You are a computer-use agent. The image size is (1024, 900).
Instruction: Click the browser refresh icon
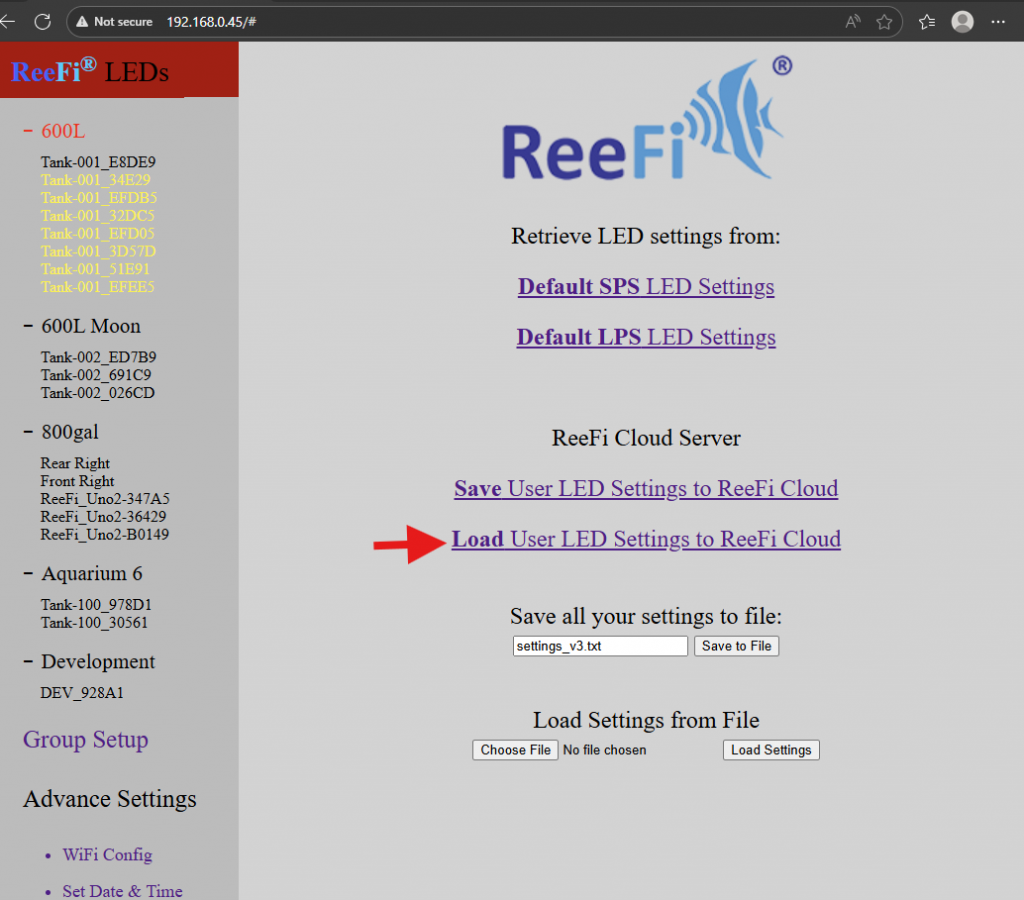42,21
